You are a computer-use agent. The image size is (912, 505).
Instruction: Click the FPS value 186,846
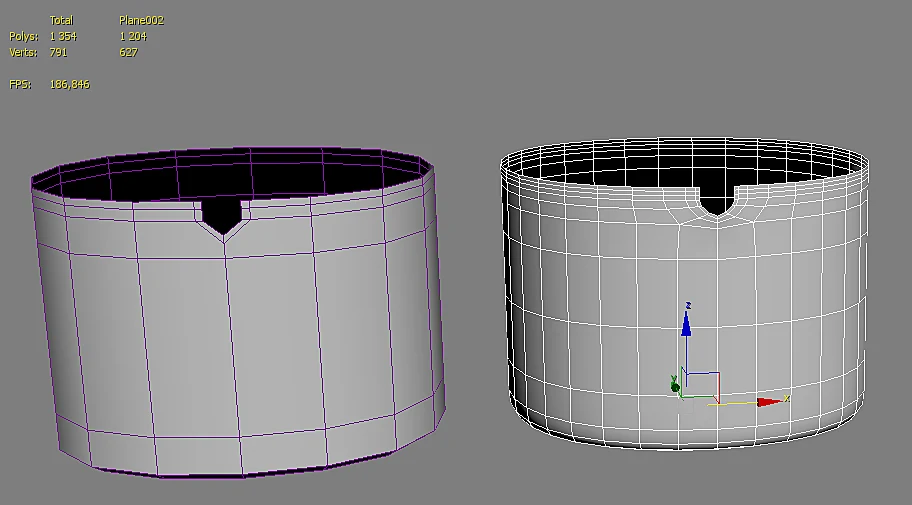(x=70, y=84)
